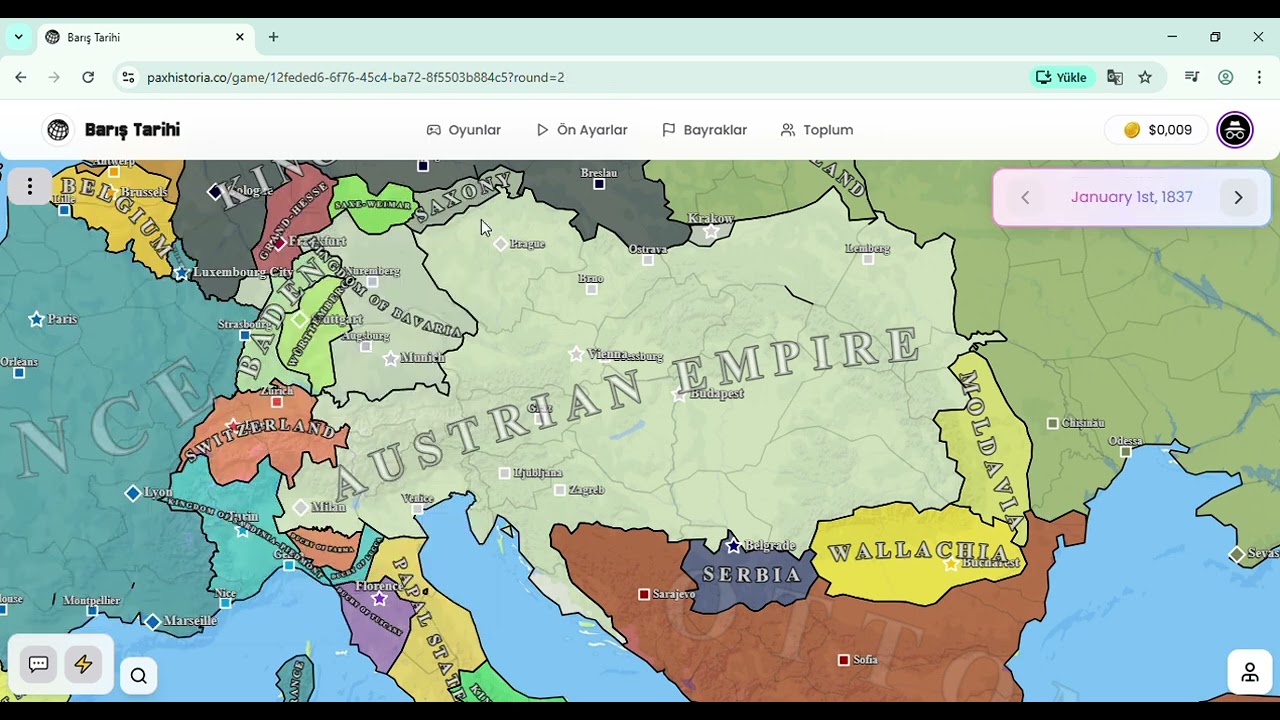
Task: Select the Brno city marker
Action: coord(592,289)
